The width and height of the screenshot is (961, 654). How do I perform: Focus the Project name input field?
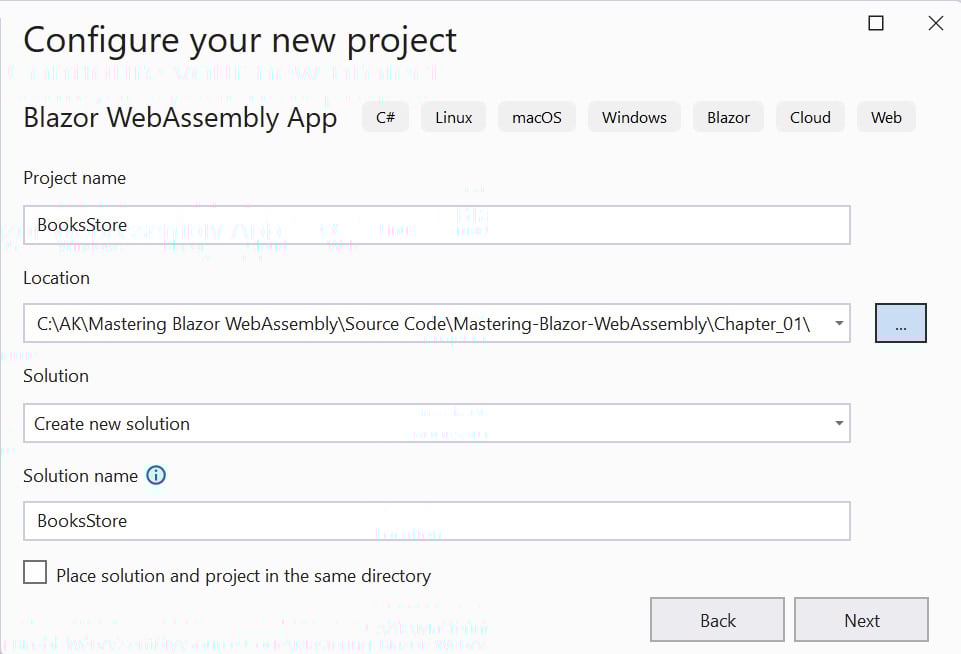click(x=437, y=225)
